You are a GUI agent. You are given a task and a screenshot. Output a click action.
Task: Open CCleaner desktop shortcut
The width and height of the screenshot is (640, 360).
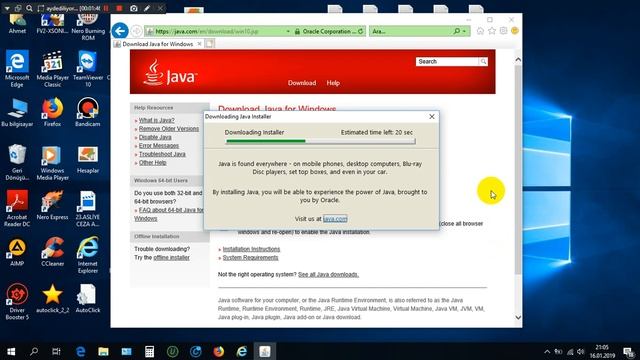[52, 252]
